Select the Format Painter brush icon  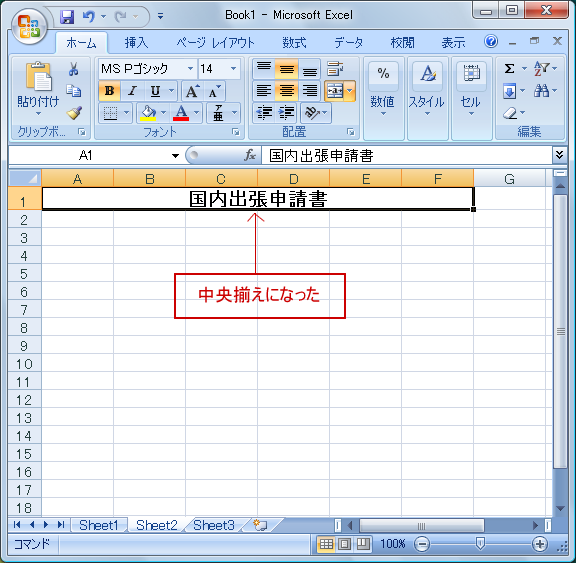tap(74, 113)
